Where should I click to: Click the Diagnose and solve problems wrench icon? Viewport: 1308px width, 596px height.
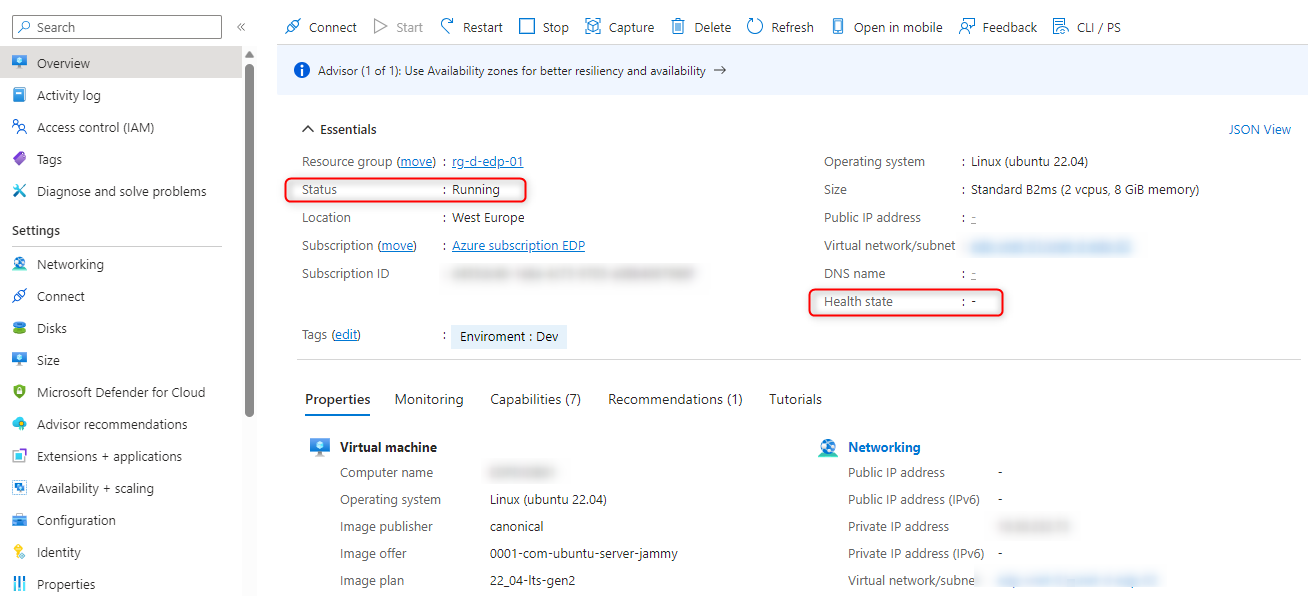(19, 191)
